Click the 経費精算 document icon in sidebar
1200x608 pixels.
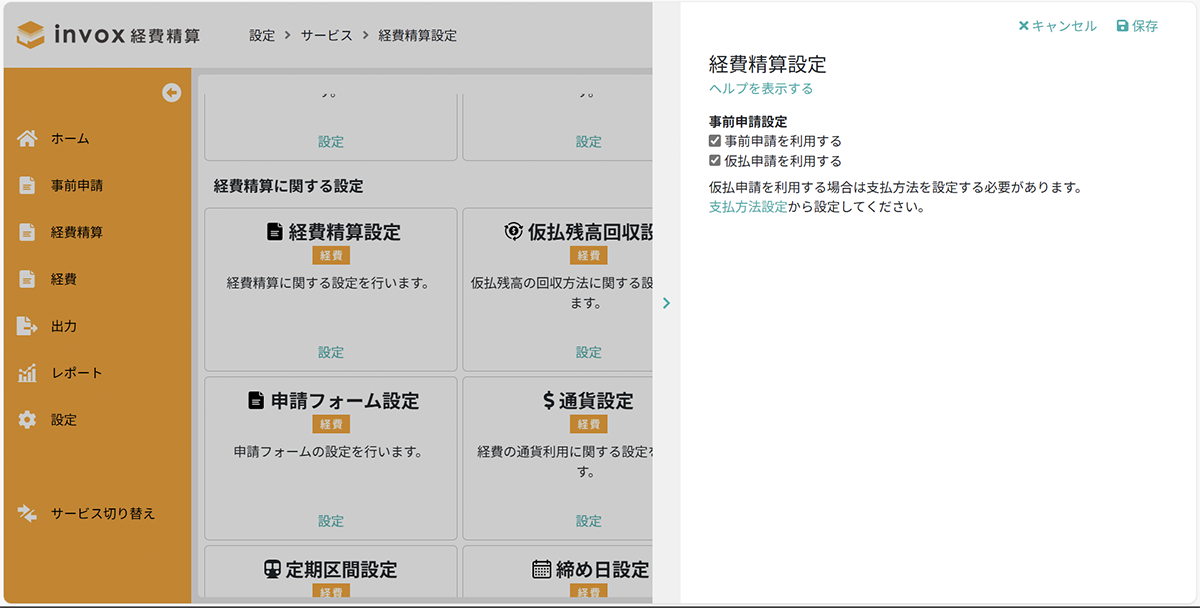(x=27, y=232)
